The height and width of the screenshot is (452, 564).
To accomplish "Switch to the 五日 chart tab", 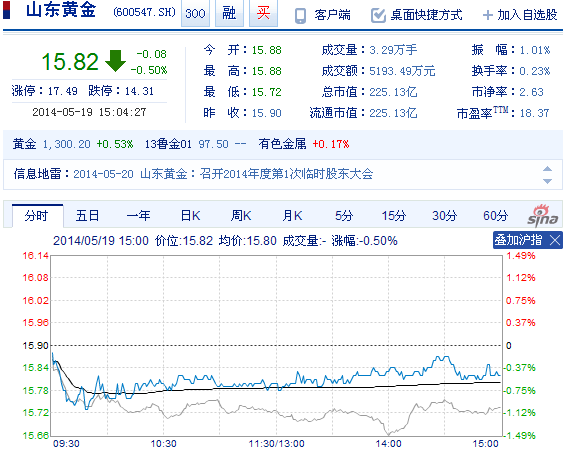I will (x=87, y=216).
